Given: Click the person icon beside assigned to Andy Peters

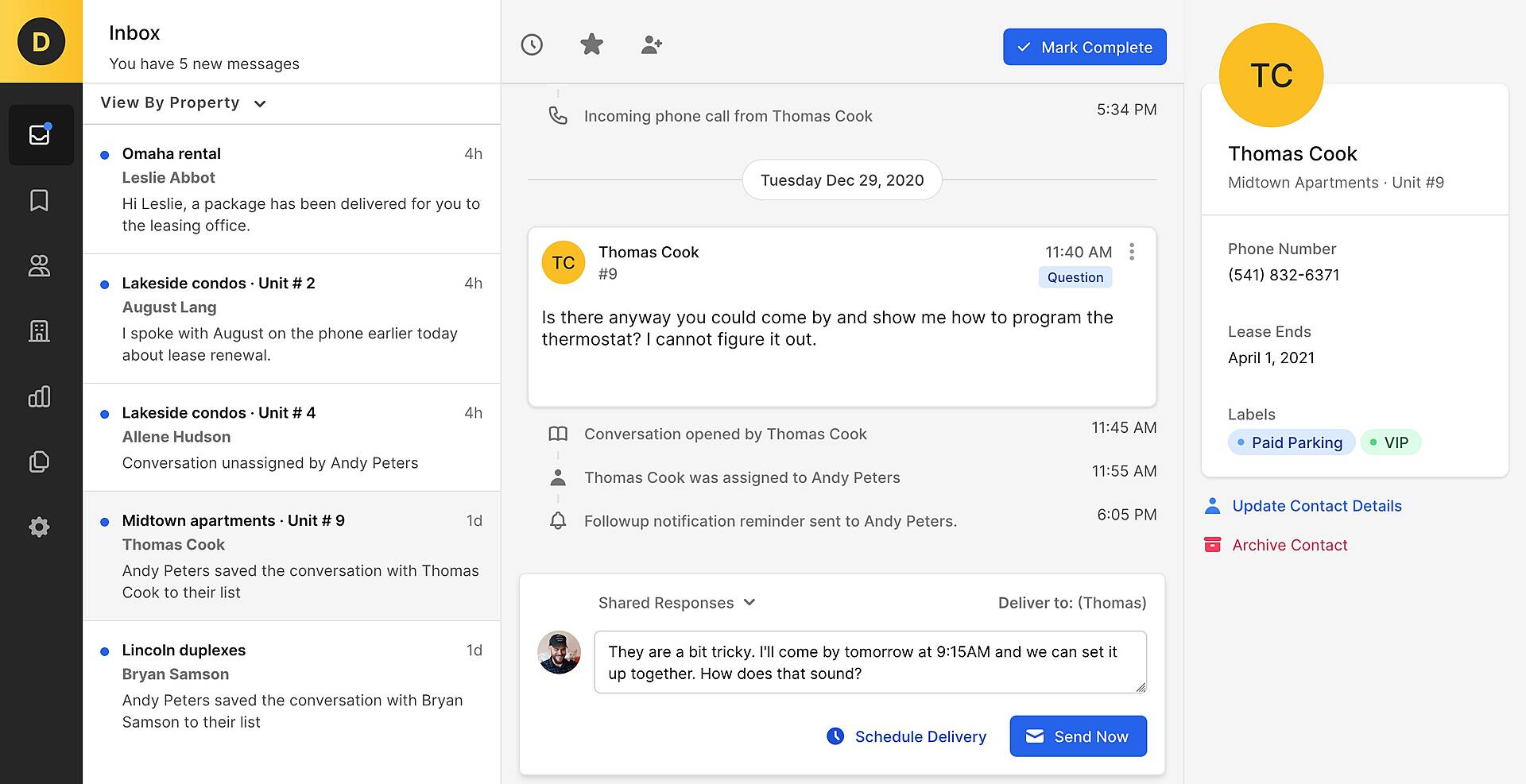Looking at the screenshot, I should [x=558, y=477].
